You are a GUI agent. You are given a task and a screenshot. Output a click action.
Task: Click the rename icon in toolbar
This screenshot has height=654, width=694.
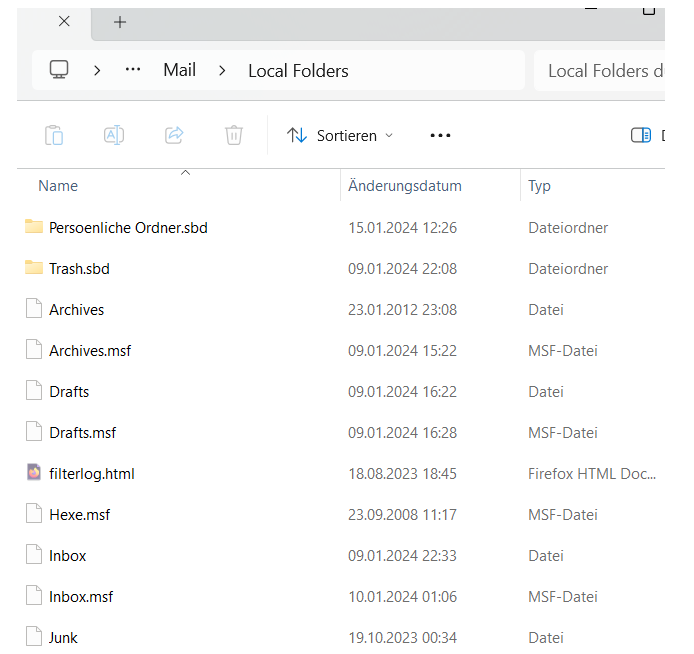[x=114, y=135]
